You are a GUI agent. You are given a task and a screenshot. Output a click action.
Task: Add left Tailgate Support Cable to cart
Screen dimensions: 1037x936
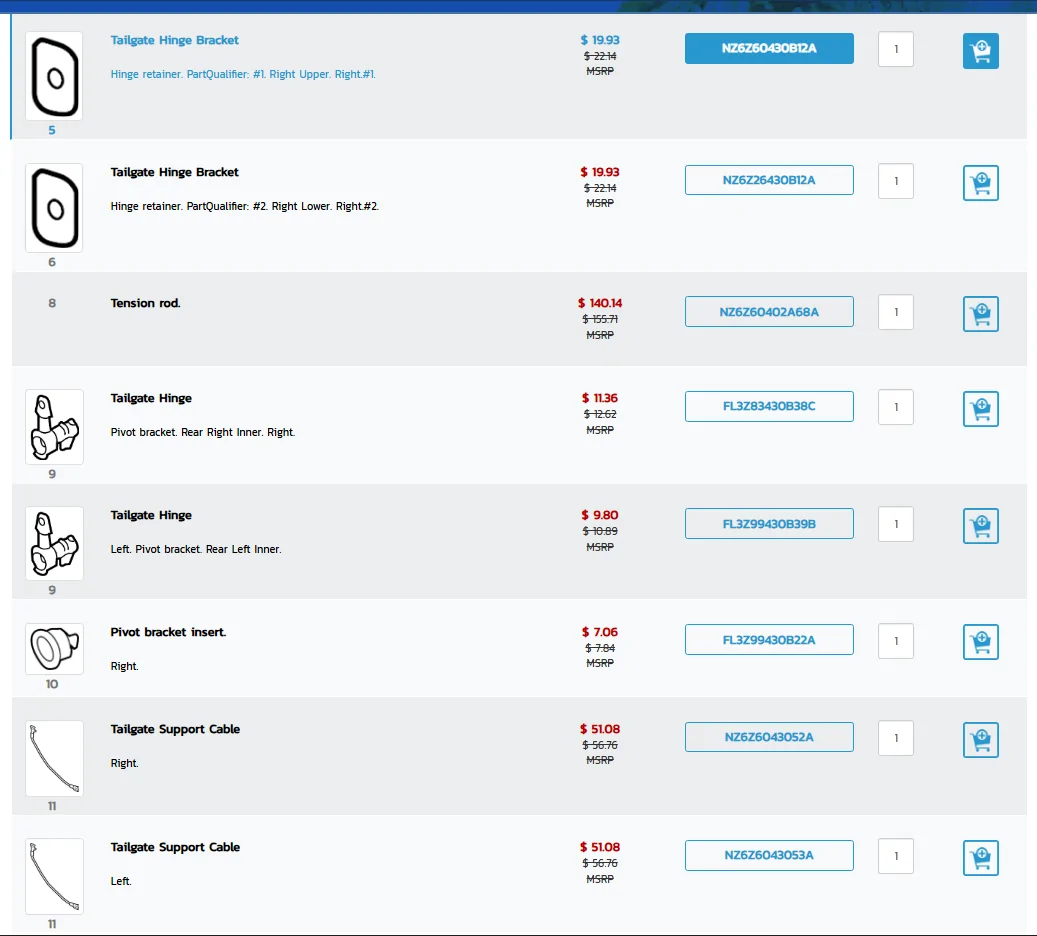click(x=980, y=858)
